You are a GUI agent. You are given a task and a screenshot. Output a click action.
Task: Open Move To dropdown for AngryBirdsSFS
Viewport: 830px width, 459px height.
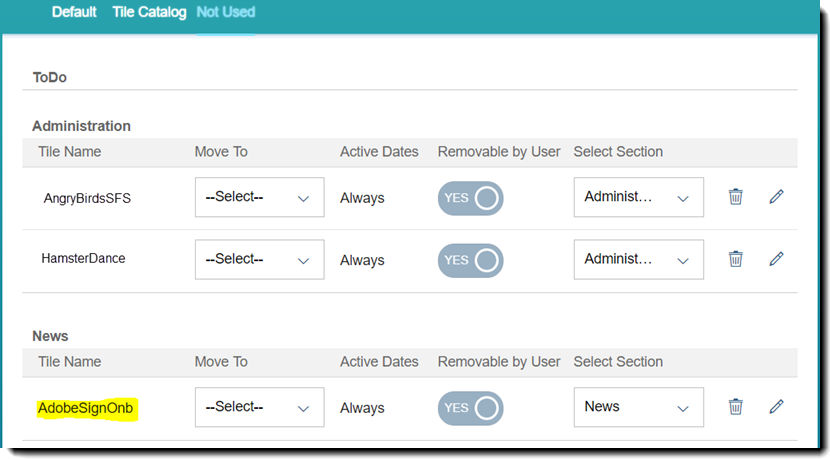click(259, 197)
